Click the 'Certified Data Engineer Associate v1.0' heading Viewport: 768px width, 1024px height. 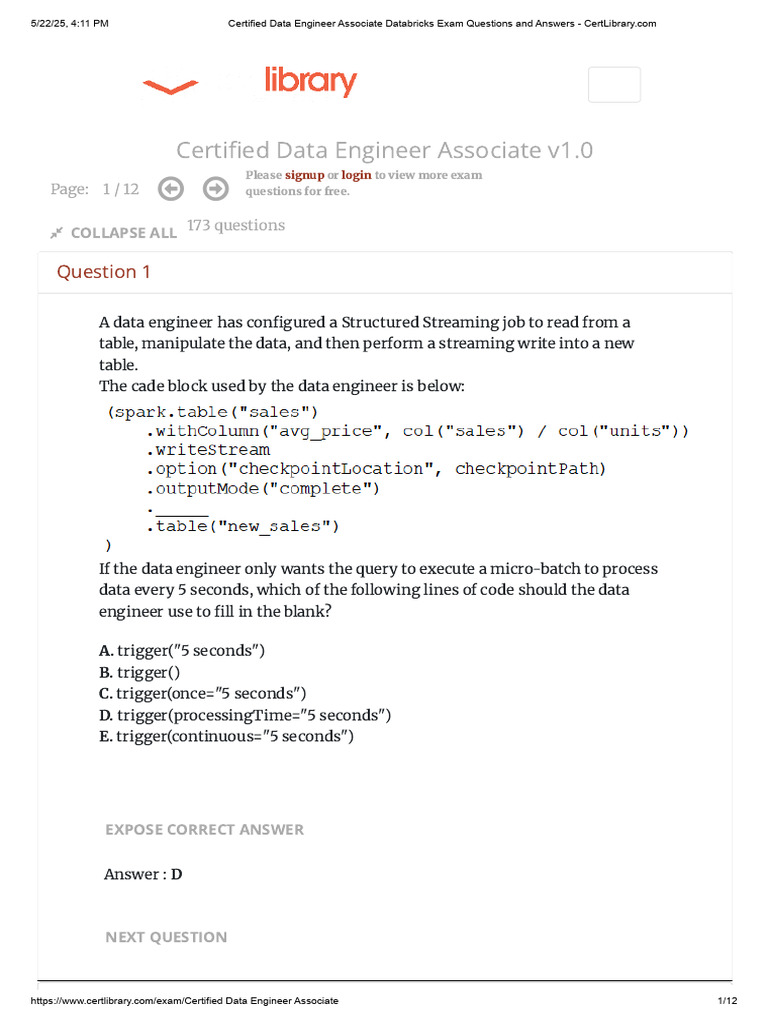tap(384, 150)
